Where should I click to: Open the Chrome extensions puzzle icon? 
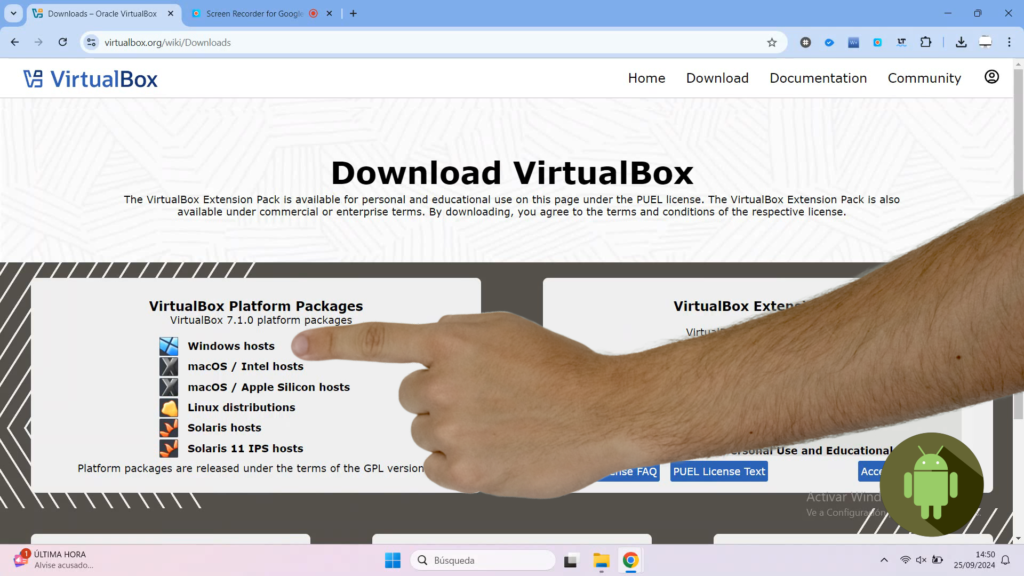tap(925, 42)
